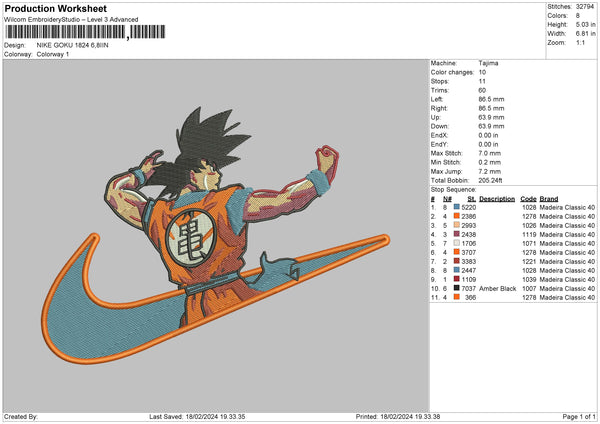Click the Left value "86.5 mm"
Image resolution: width=600 pixels, height=424 pixels.
(491, 99)
